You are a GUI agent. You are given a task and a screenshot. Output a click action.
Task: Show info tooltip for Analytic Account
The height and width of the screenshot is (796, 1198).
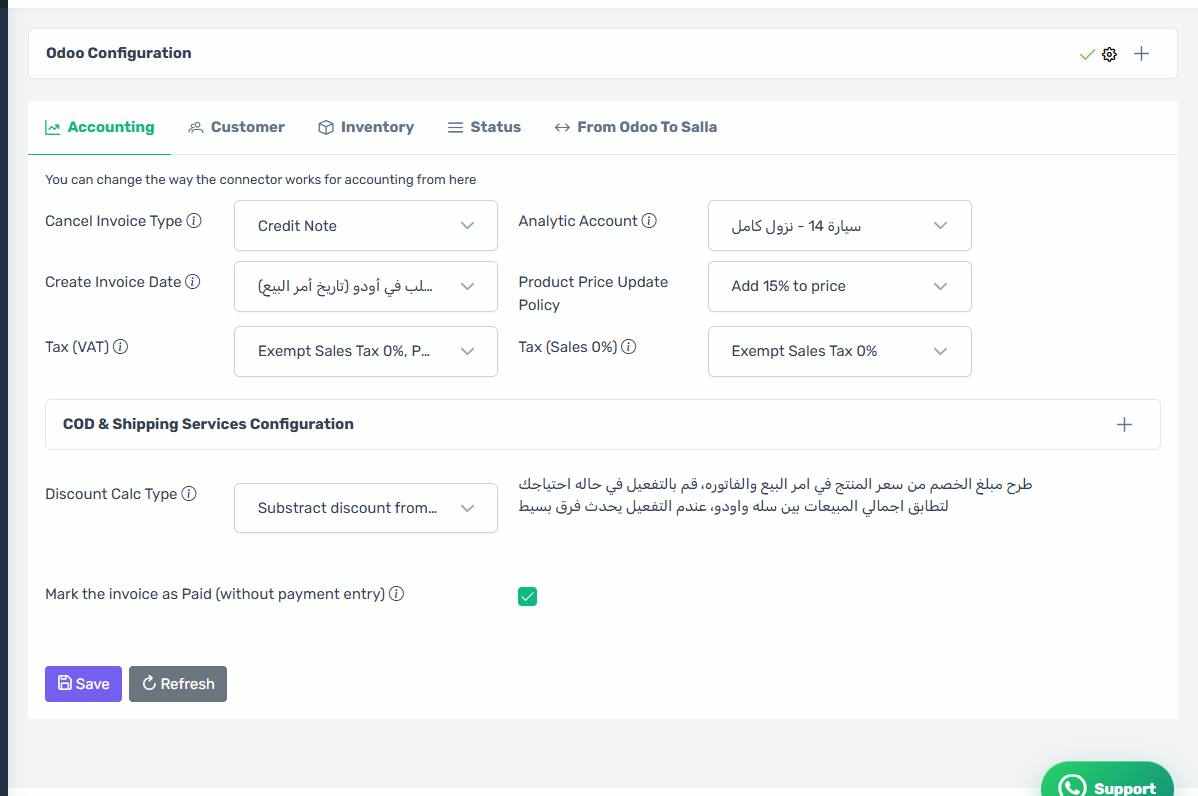click(x=649, y=221)
